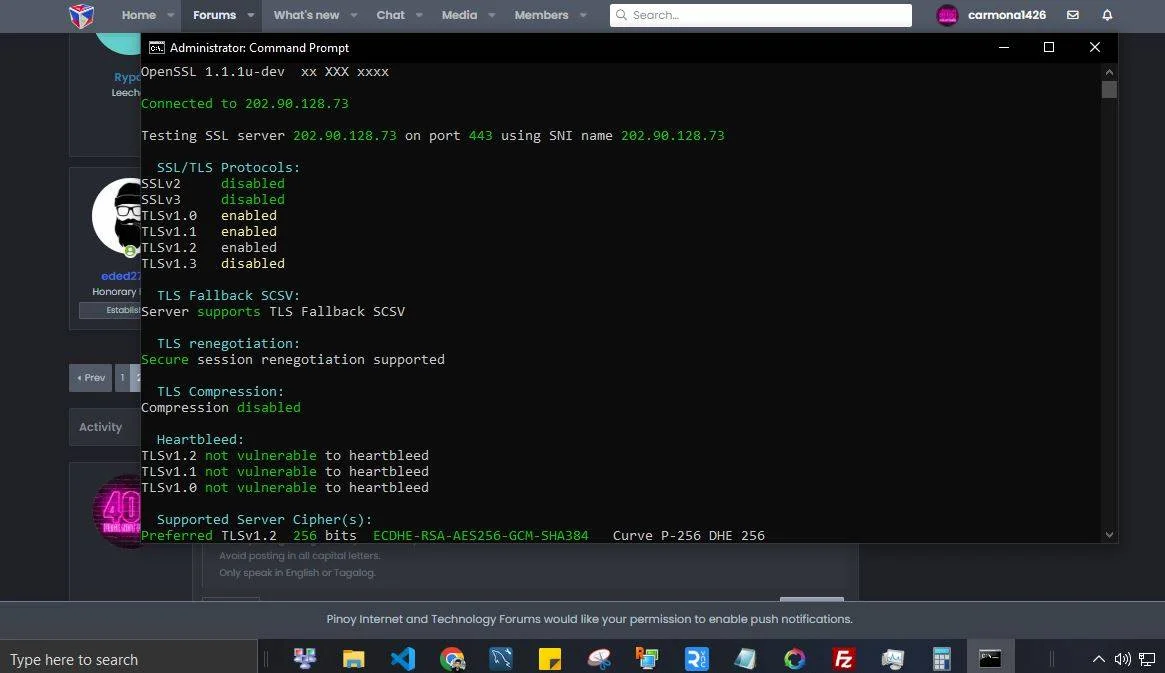This screenshot has width=1165, height=673.
Task: Close the Command Prompt window
Action: 1094,47
